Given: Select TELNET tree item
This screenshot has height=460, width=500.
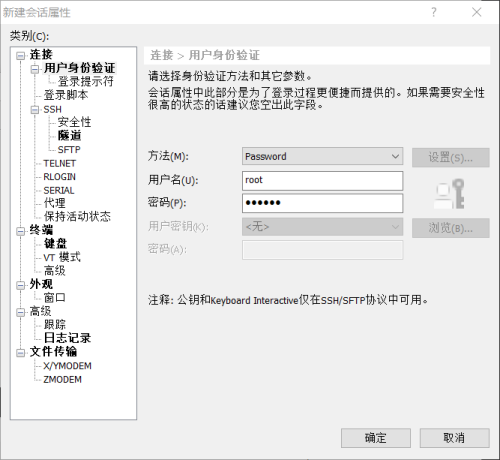Looking at the screenshot, I should (x=60, y=163).
